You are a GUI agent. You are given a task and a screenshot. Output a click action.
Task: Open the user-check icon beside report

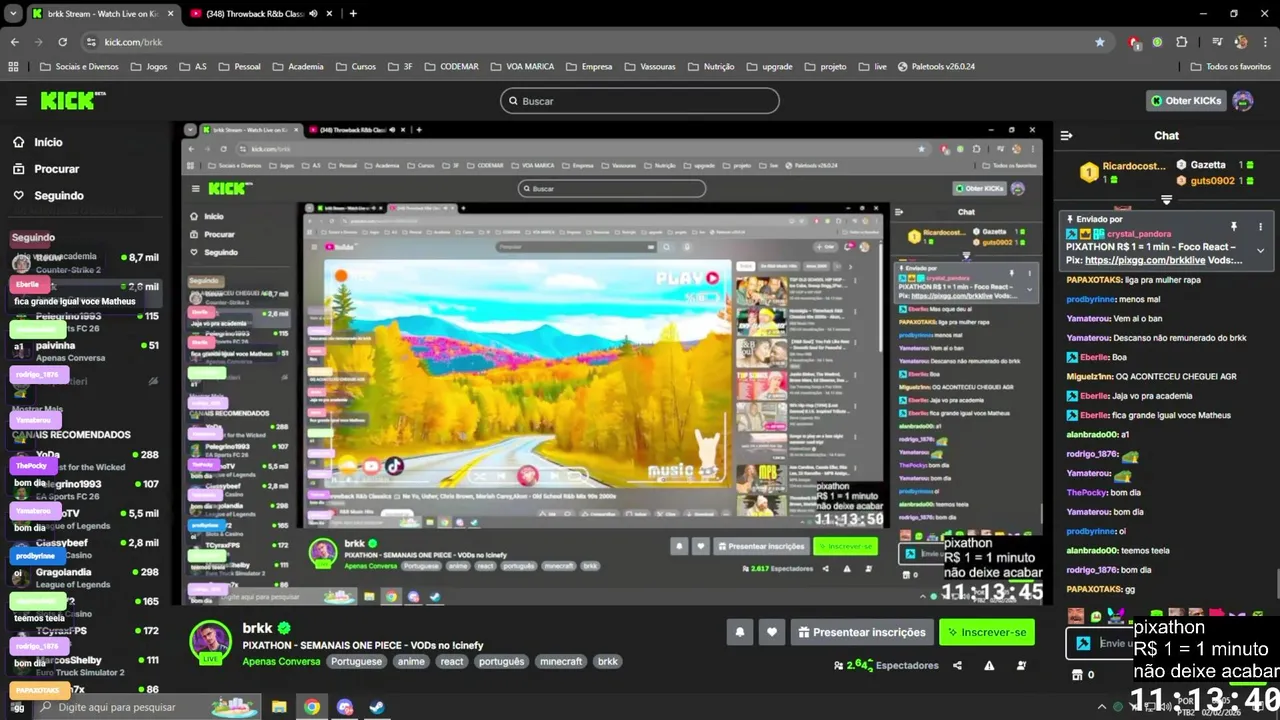(1020, 666)
